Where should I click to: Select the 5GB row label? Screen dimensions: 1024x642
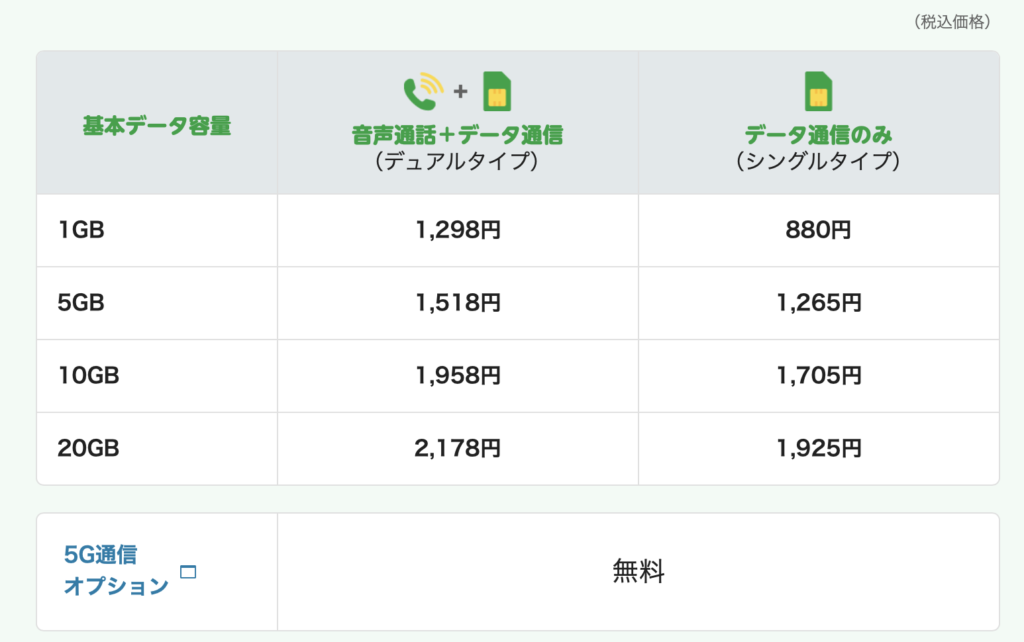[81, 303]
